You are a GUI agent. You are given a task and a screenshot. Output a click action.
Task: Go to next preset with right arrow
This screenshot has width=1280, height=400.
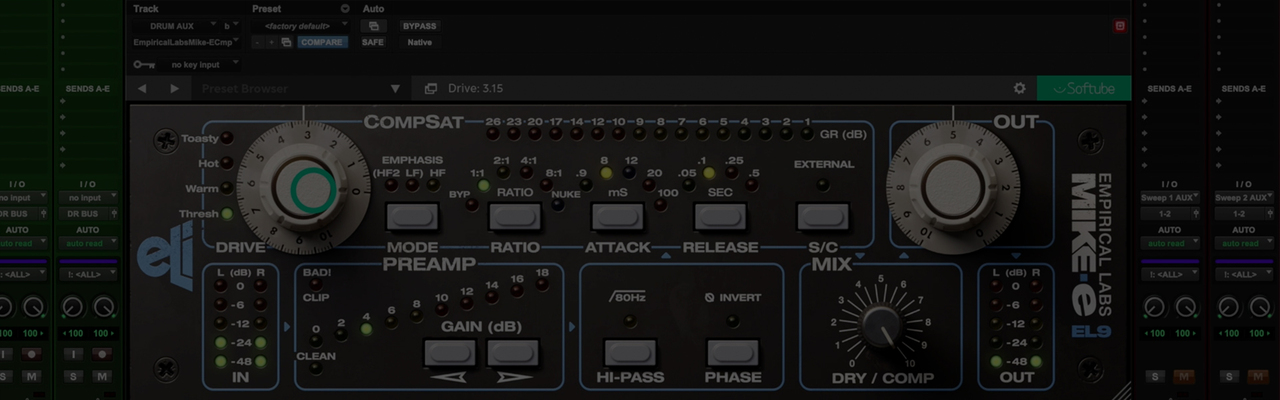[175, 88]
